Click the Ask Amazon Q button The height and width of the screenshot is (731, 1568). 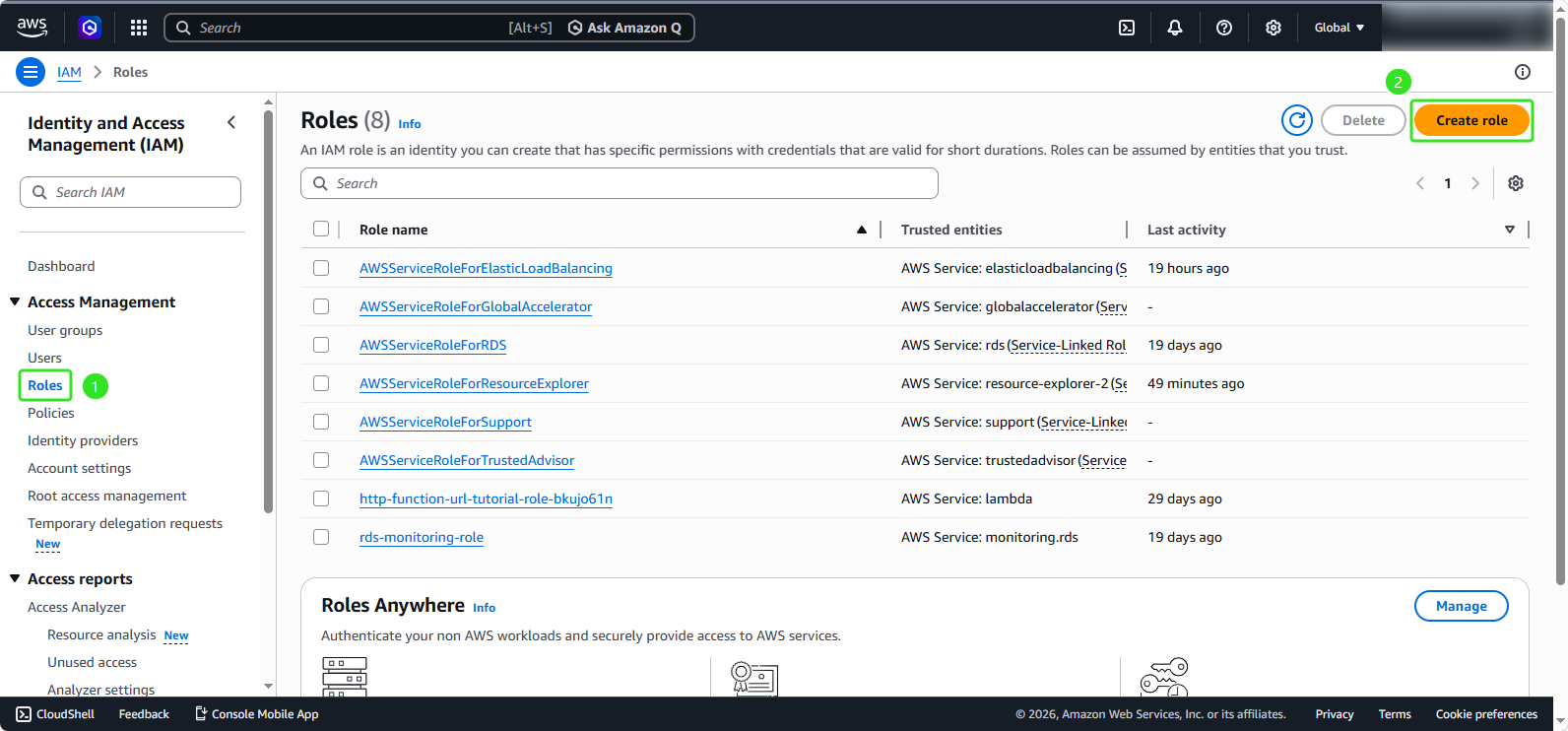click(x=624, y=28)
